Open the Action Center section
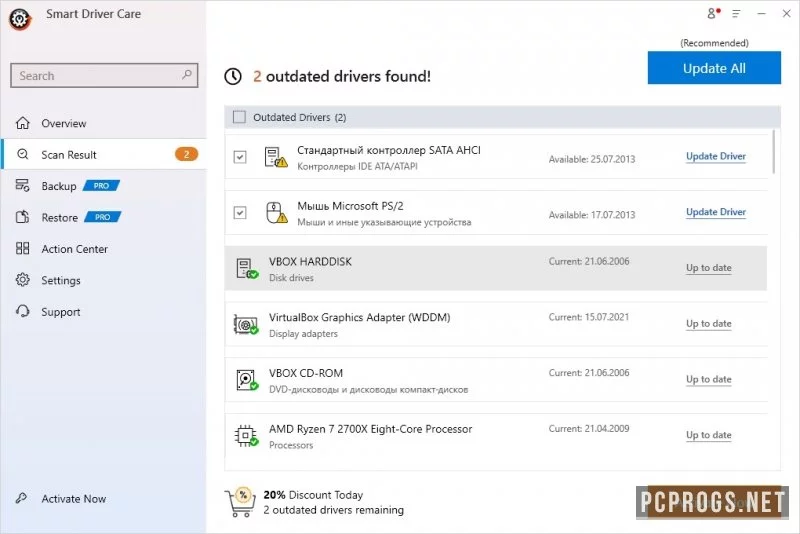 104,249
